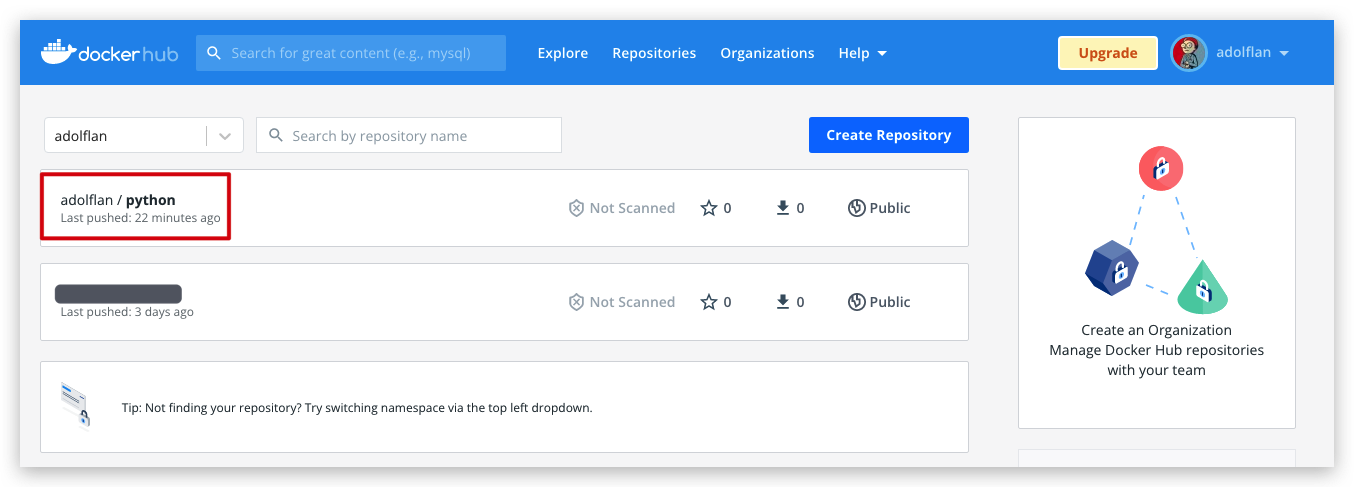
Task: Click the locked-card icon beside the tip
Action: coord(75,405)
